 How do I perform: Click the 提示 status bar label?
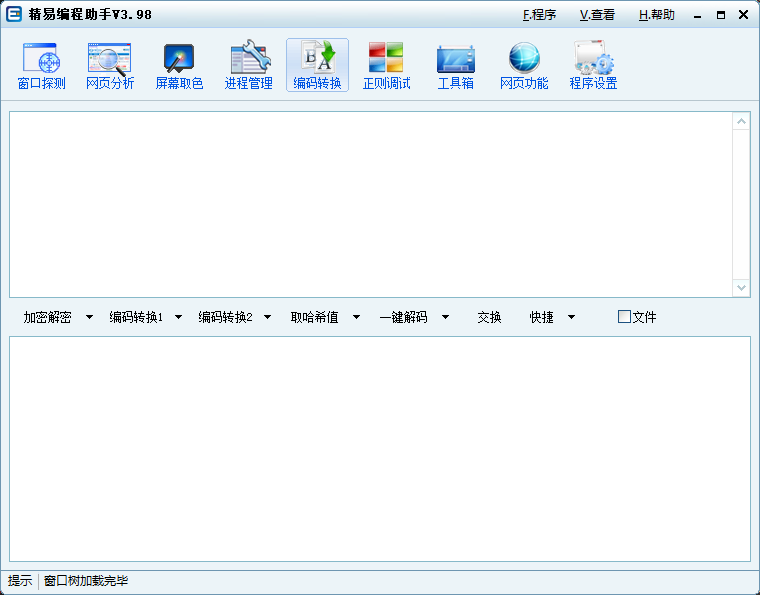20,580
